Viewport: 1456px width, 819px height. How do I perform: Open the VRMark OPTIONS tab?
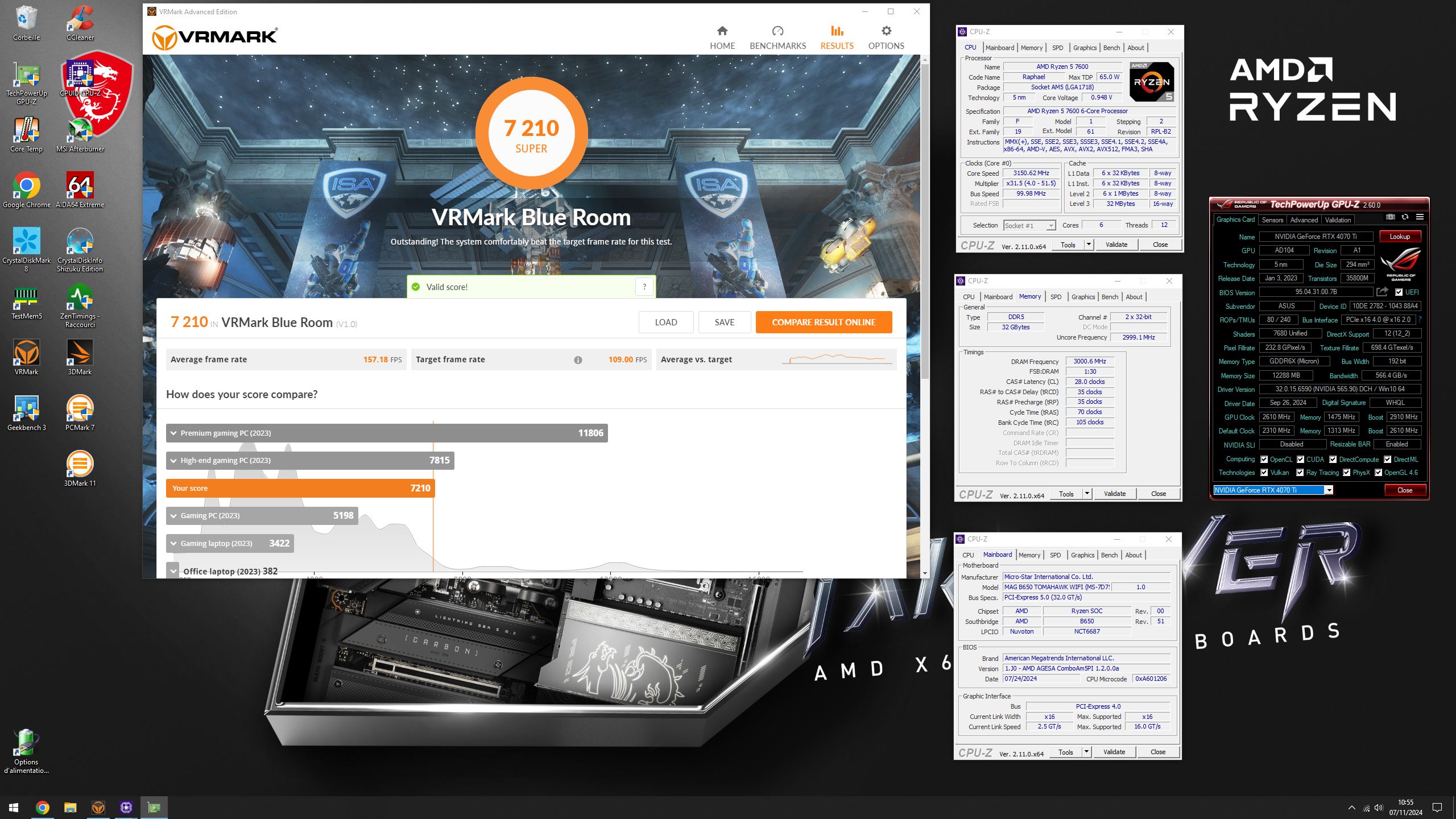point(886,38)
